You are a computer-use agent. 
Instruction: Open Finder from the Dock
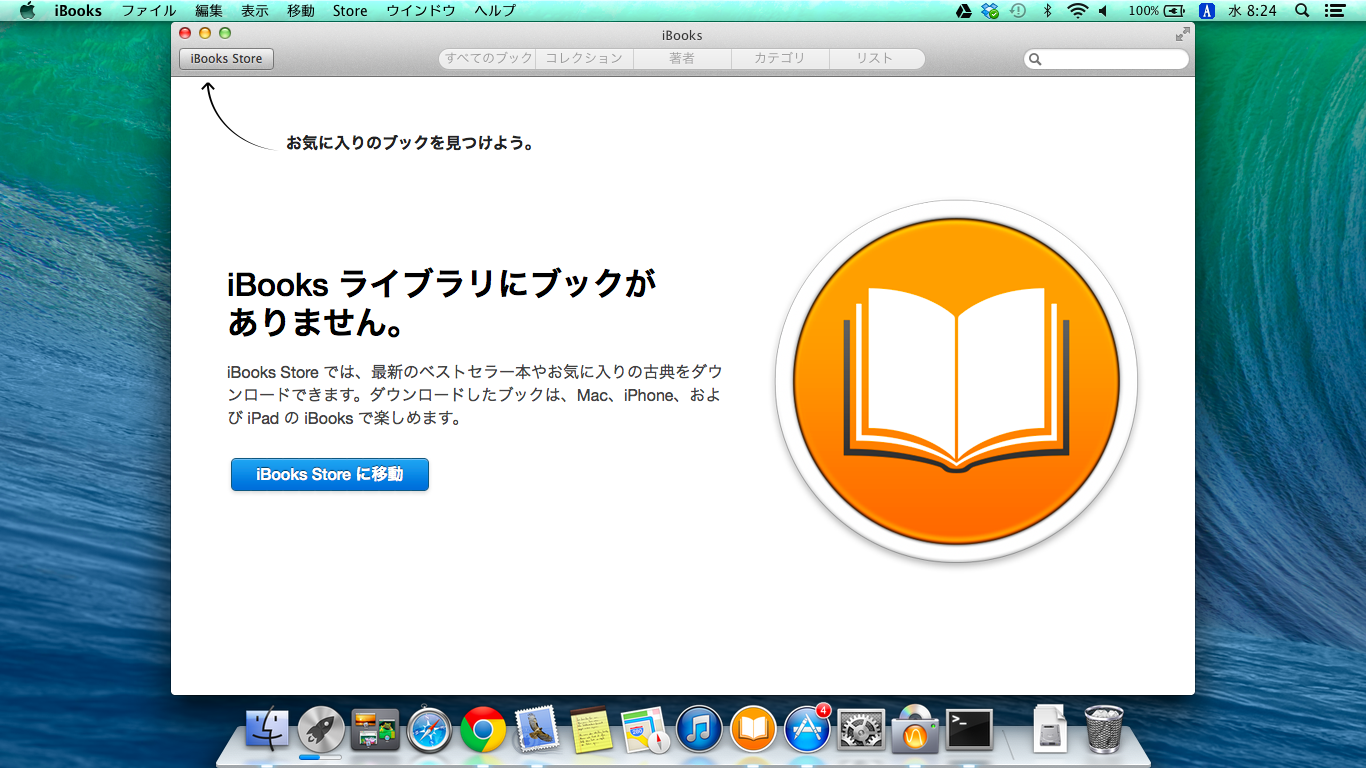267,730
